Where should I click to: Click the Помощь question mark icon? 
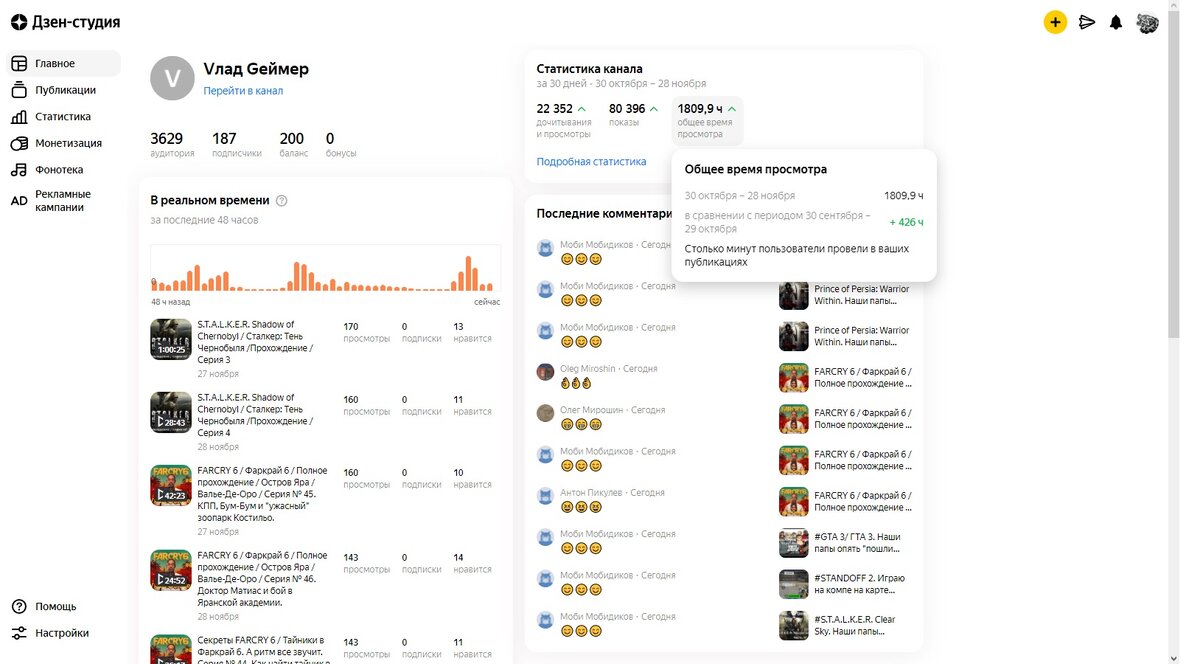[18, 606]
